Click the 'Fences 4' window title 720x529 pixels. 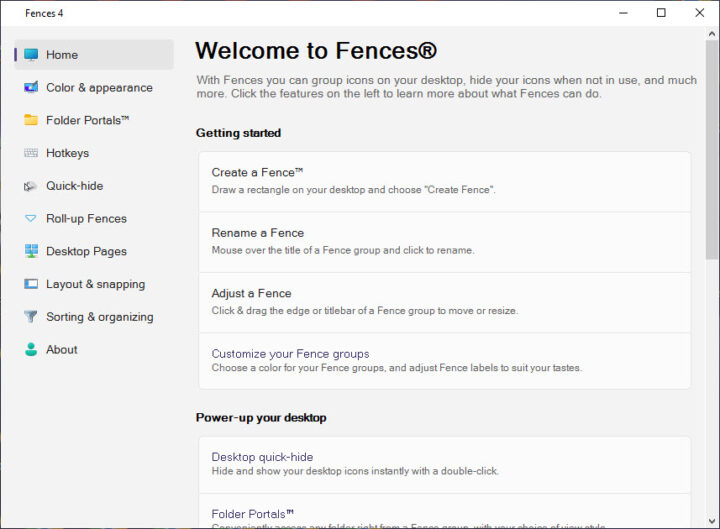point(44,13)
